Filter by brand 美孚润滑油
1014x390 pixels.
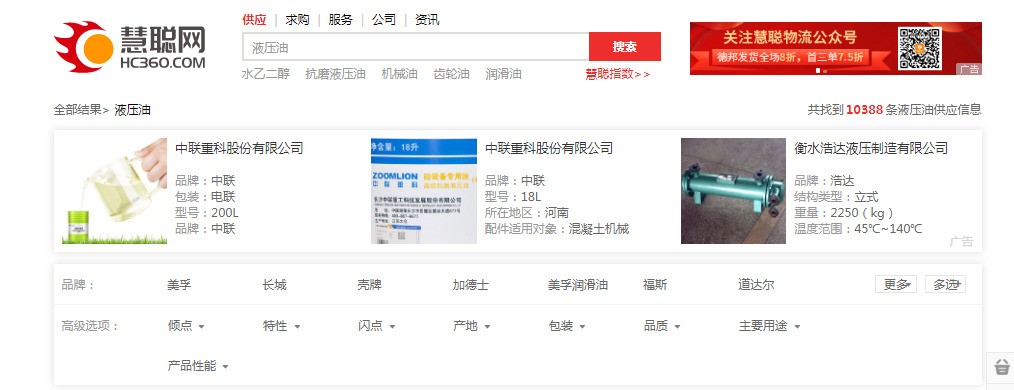pyautogui.click(x=578, y=285)
